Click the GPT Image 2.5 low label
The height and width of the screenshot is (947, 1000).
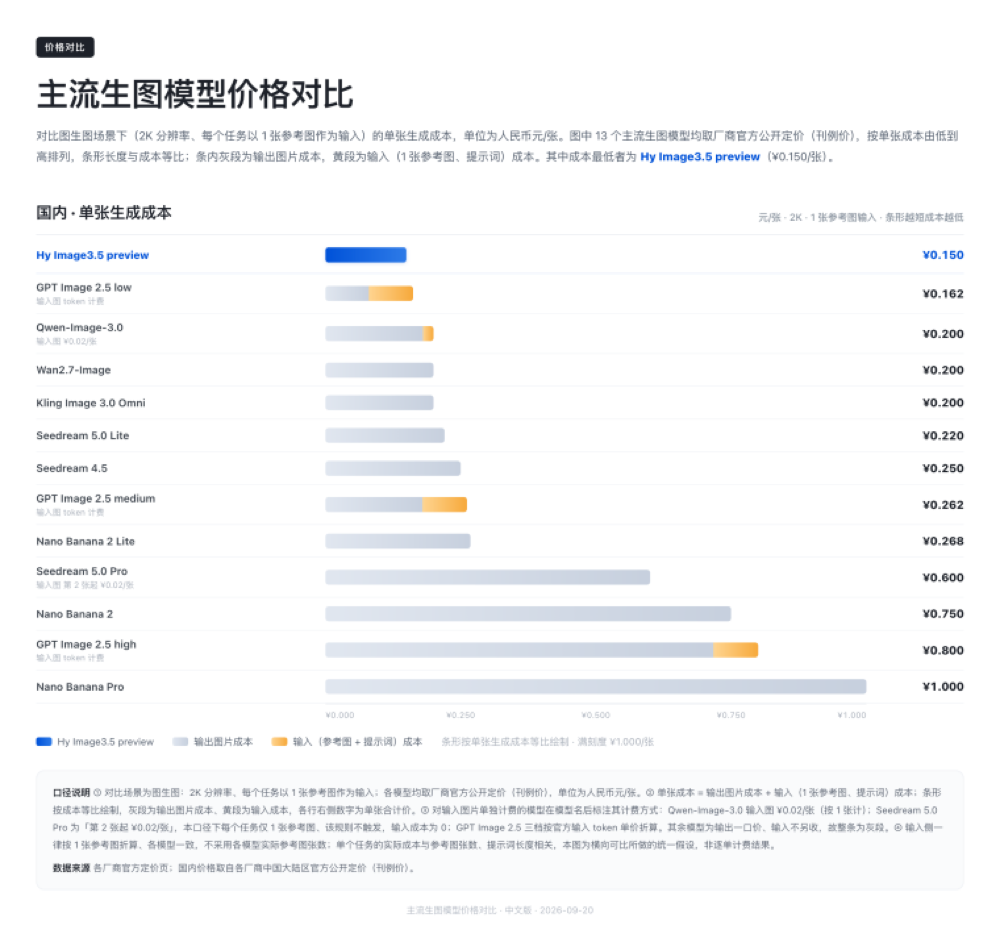click(84, 288)
